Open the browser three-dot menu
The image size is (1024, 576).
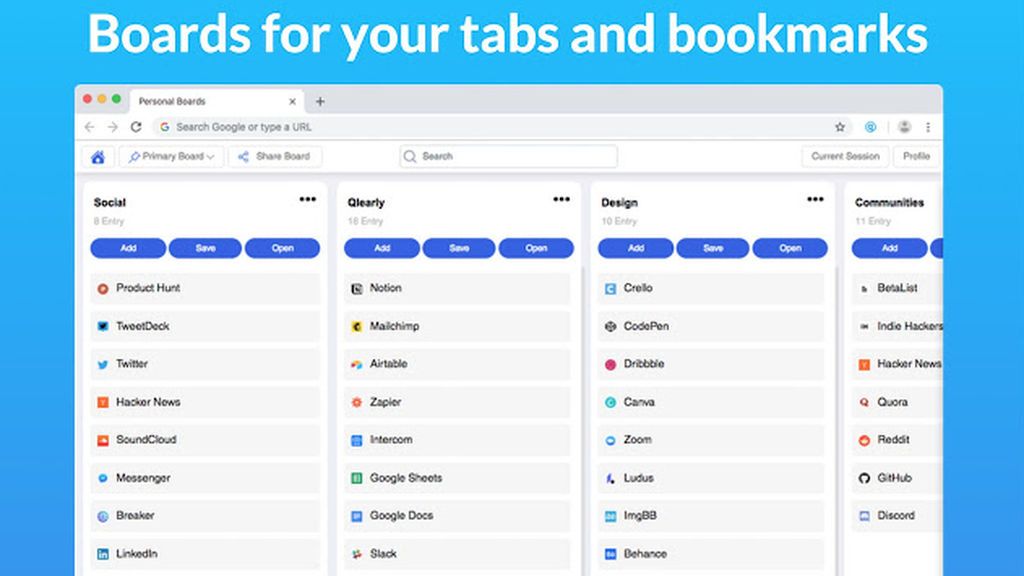[x=928, y=127]
